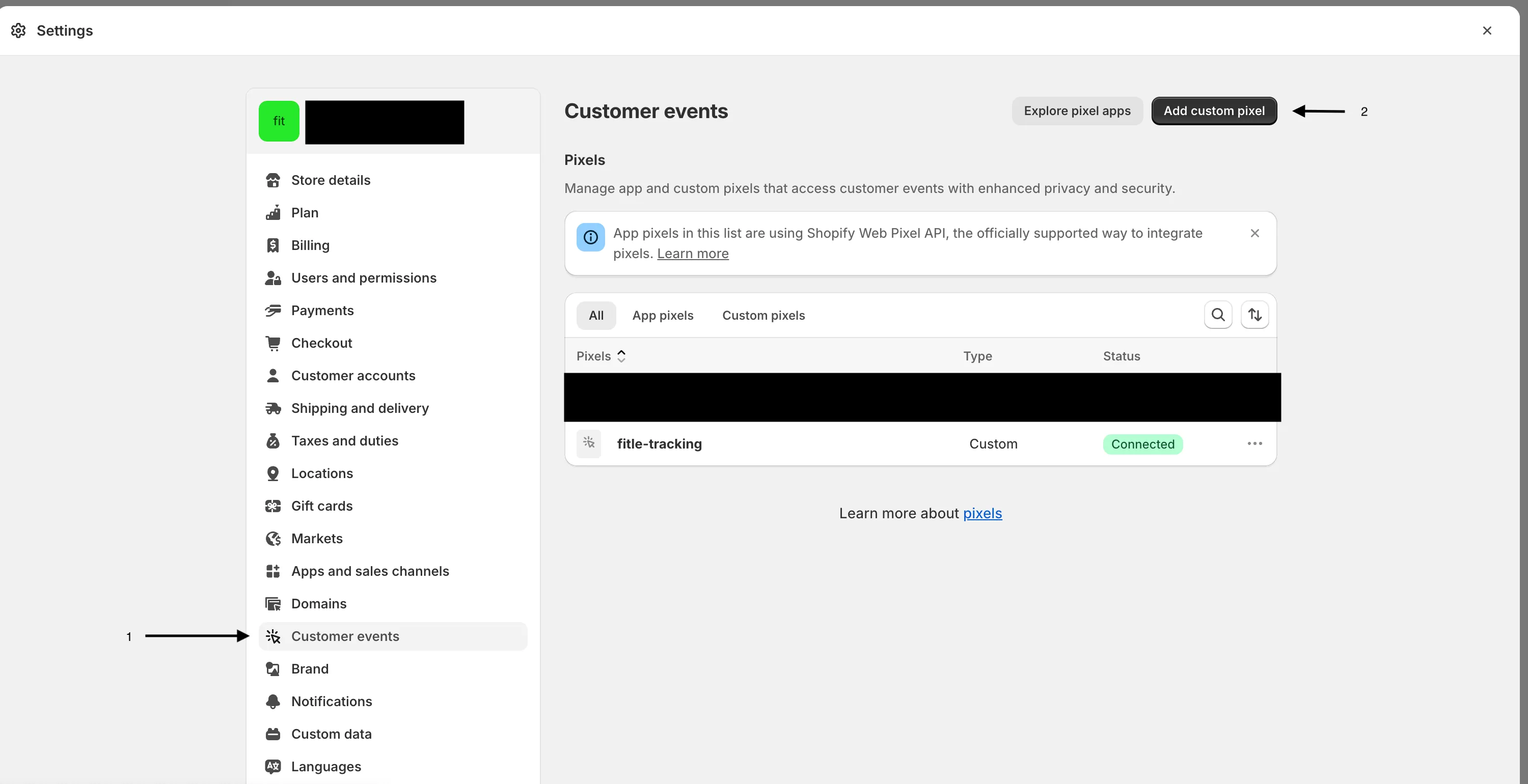Click the Checkout cart icon
This screenshot has height=784, width=1528.
coord(273,343)
